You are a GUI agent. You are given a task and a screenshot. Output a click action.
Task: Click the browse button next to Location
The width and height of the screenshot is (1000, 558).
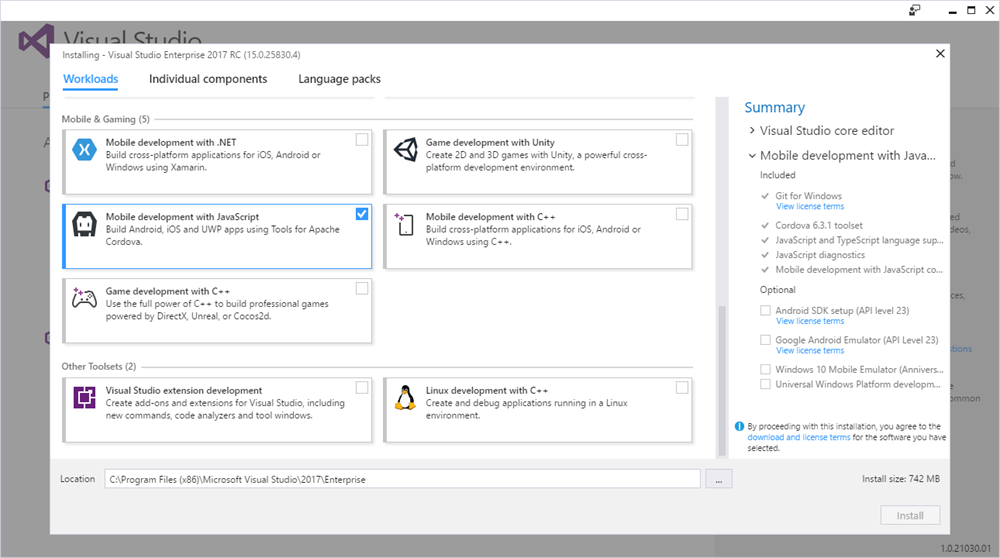pos(718,480)
